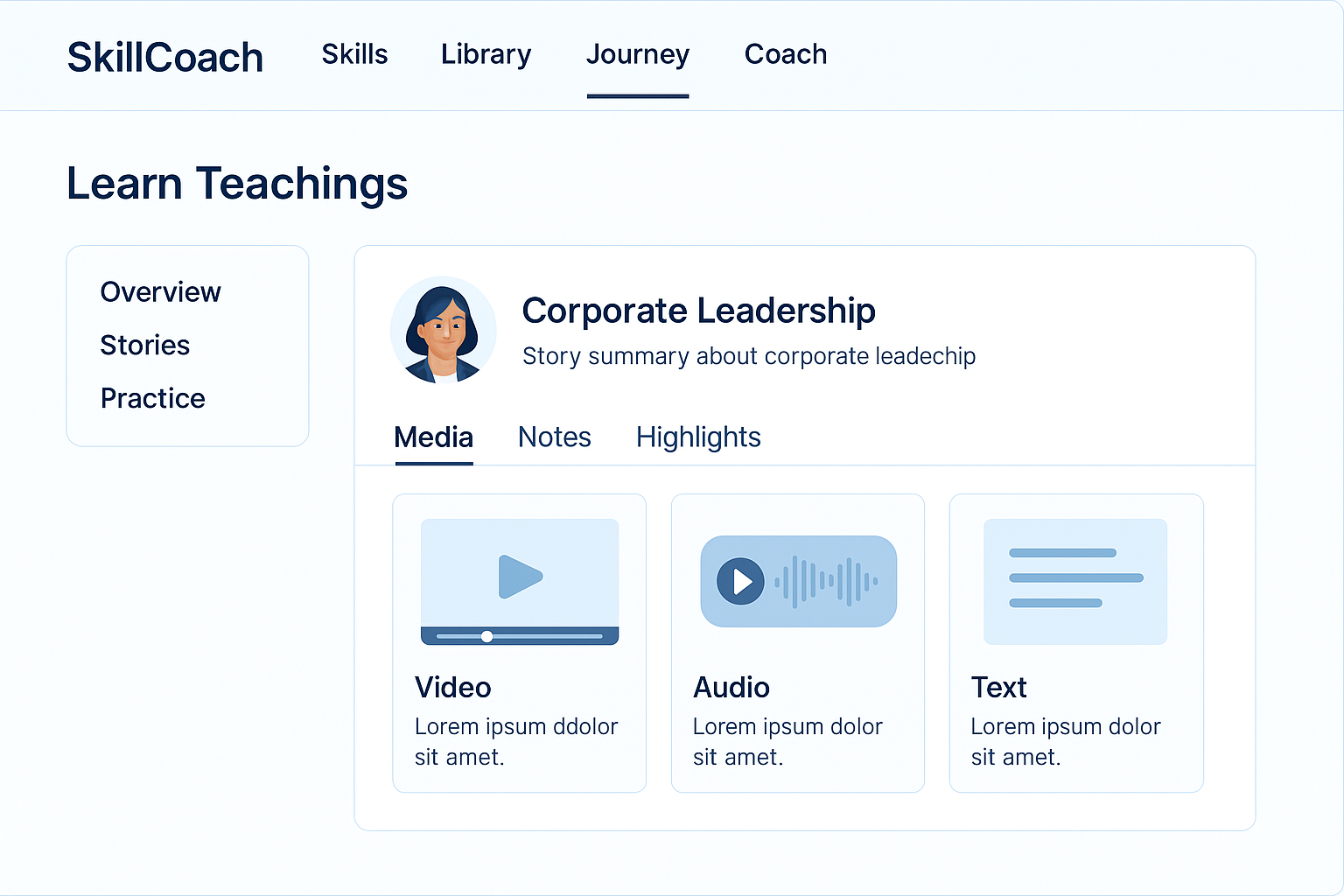Image resolution: width=1344 pixels, height=896 pixels.
Task: Click the Audio card
Action: pos(797,642)
